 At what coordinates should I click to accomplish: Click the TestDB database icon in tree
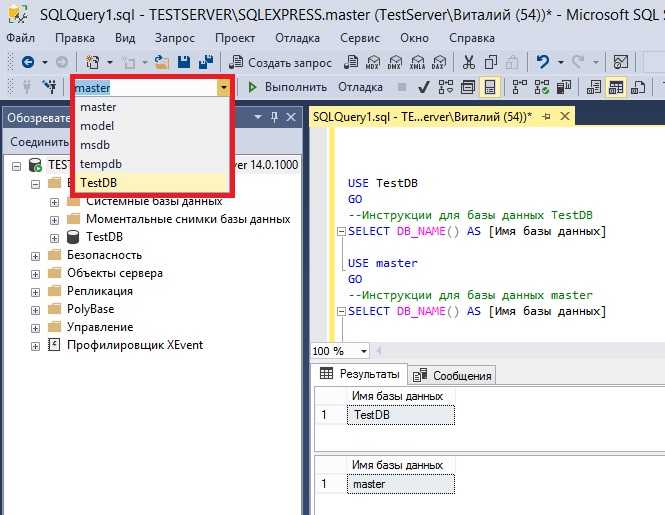click(x=73, y=237)
